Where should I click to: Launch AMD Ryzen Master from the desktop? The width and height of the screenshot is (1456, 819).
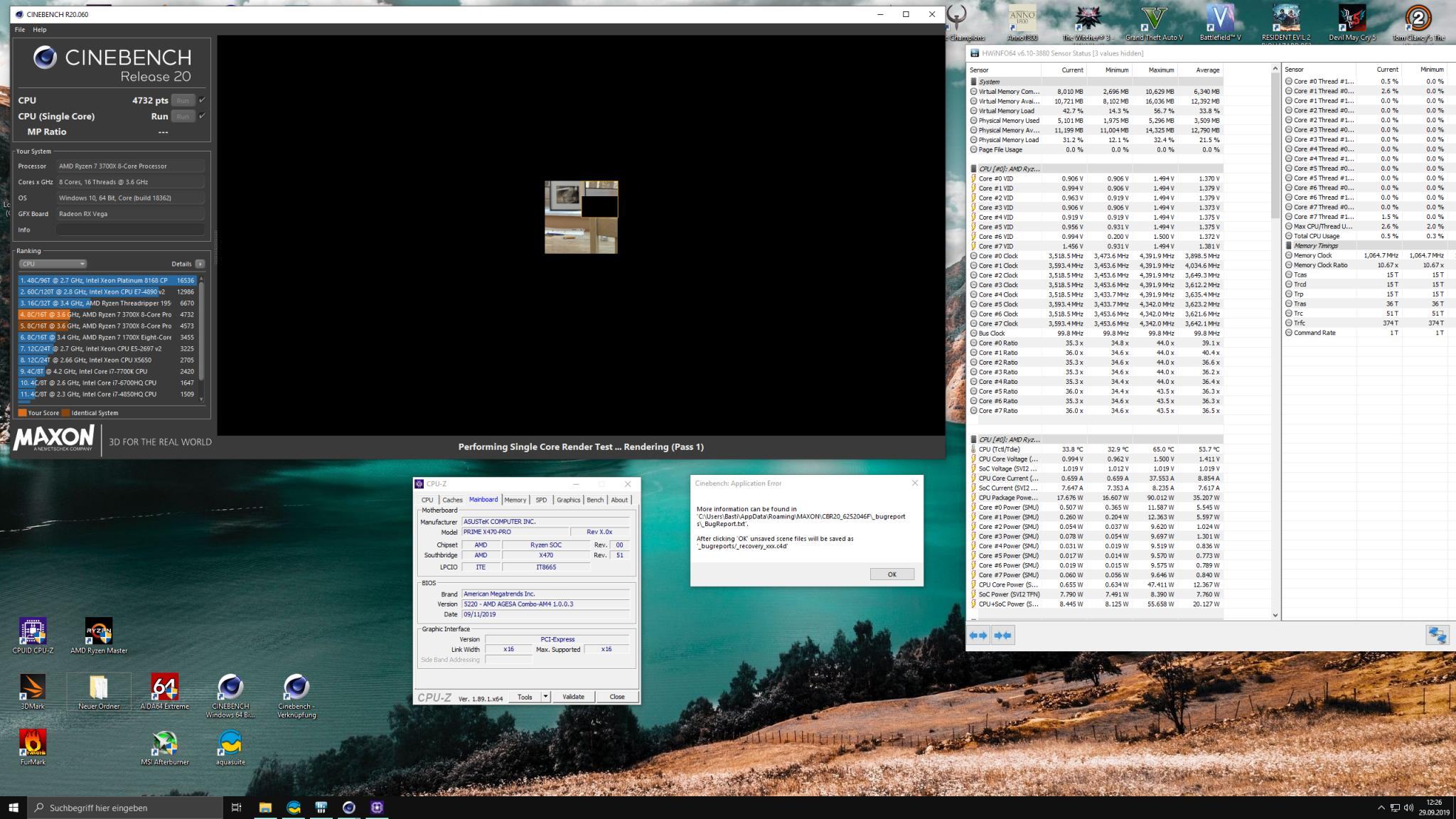[99, 636]
